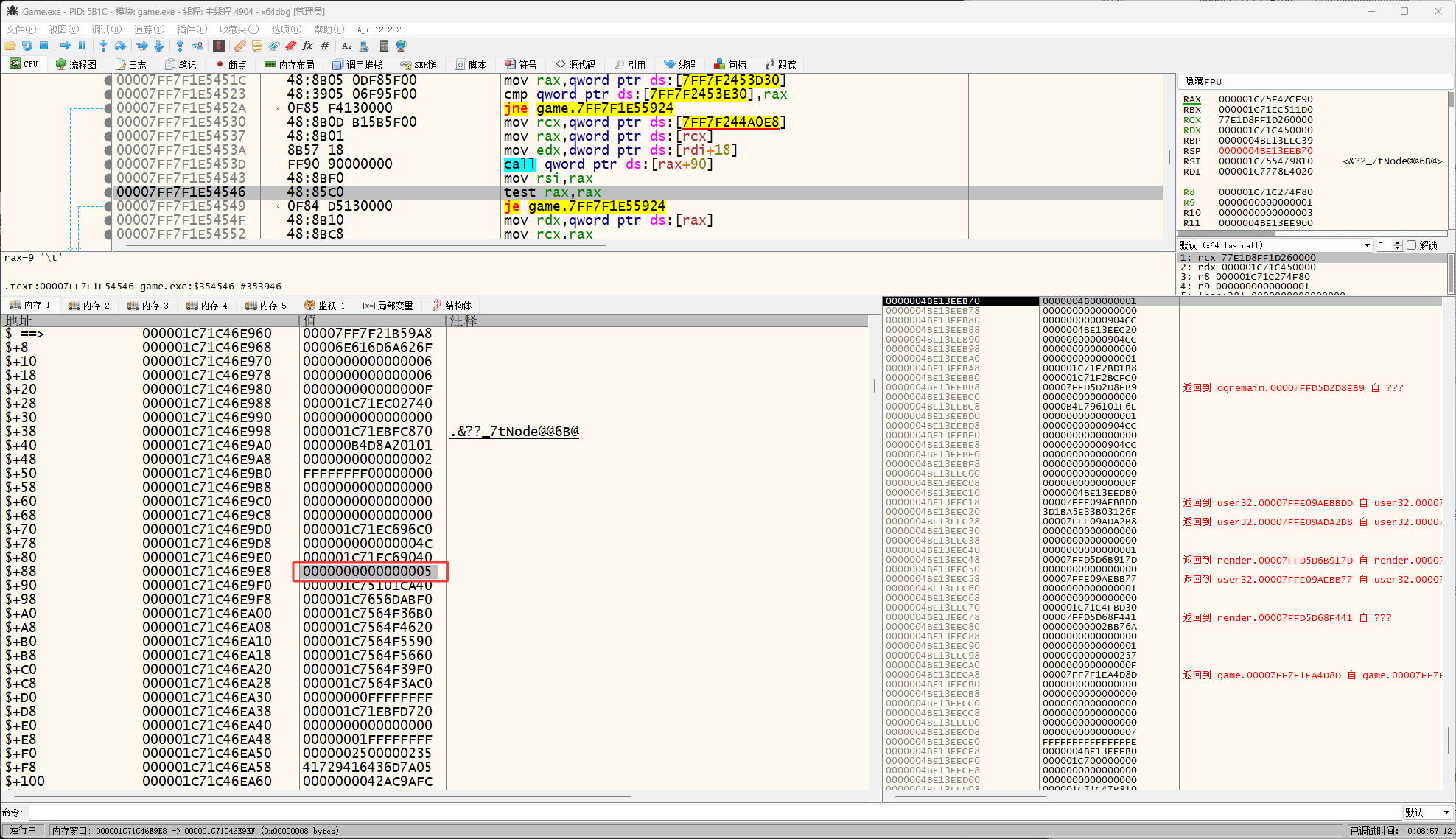Open the 默认 dropdown beside command bar
The width and height of the screenshot is (1456, 839).
[1428, 812]
